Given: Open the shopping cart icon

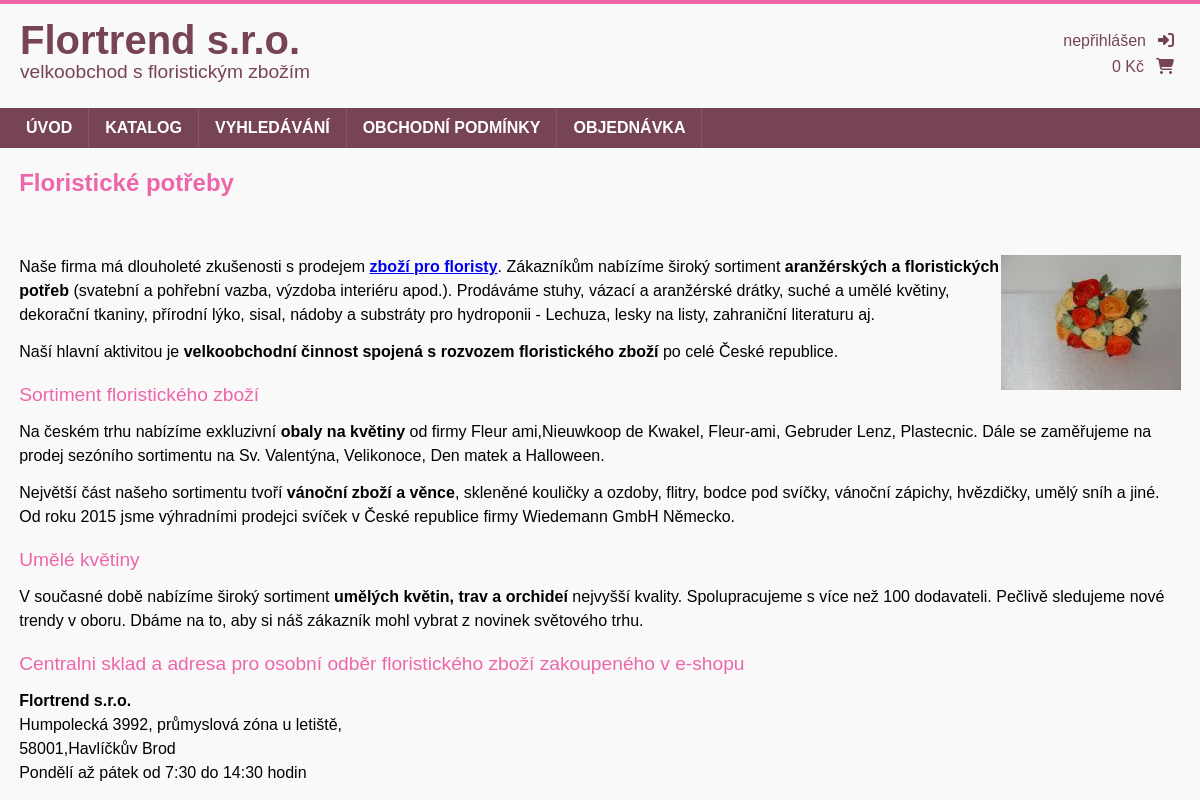Looking at the screenshot, I should (x=1165, y=66).
